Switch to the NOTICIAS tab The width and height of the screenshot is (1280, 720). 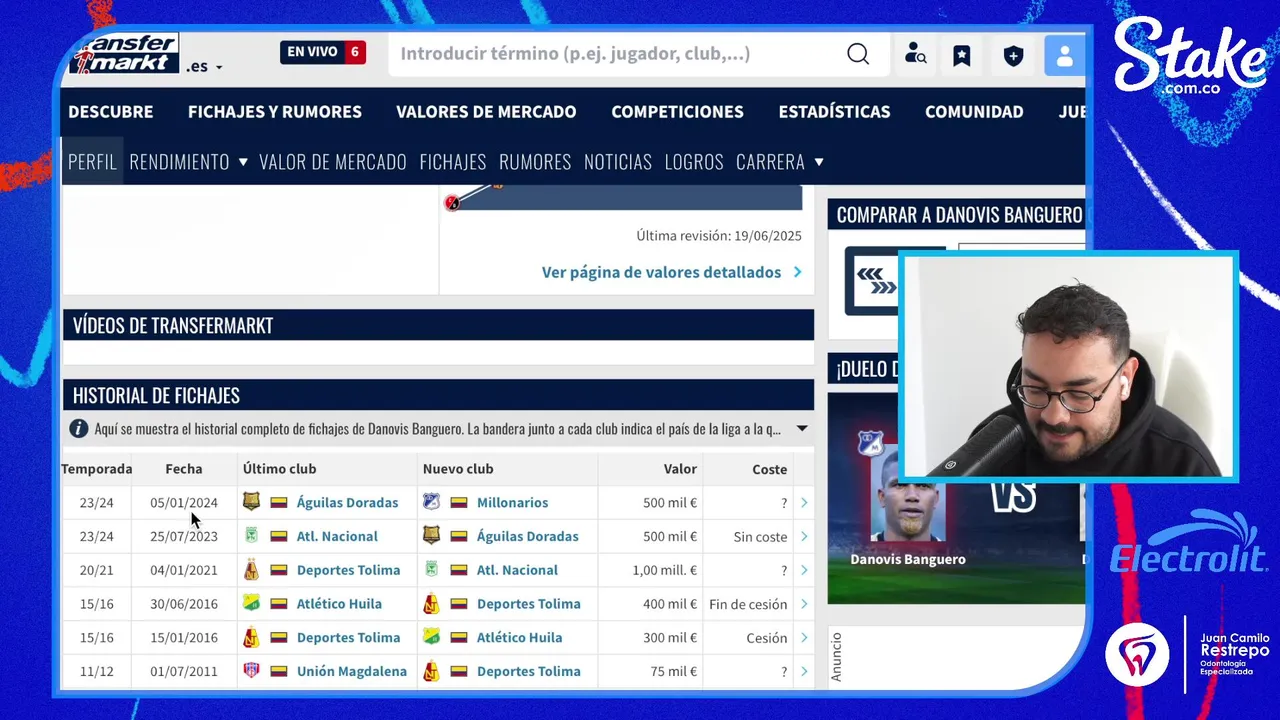click(x=618, y=161)
